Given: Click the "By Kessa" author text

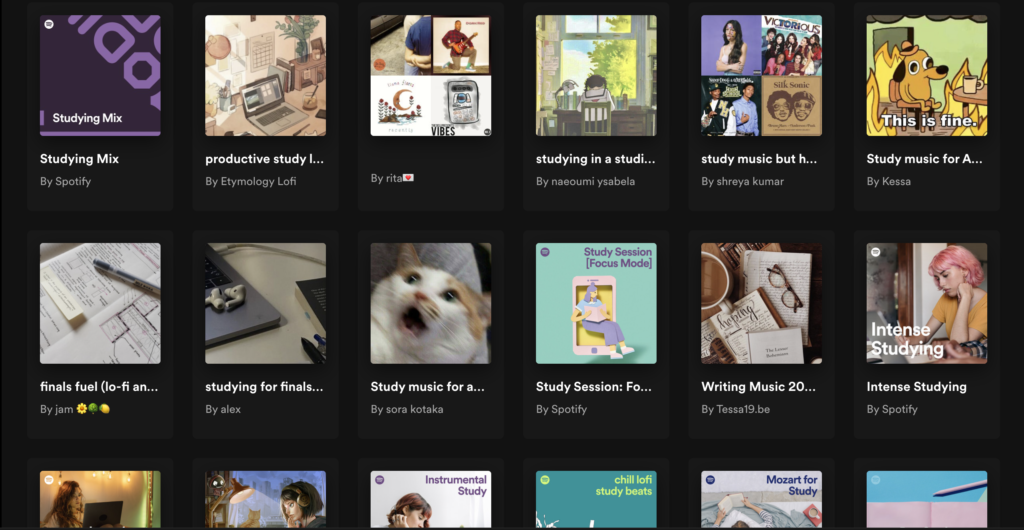Looking at the screenshot, I should [x=888, y=181].
